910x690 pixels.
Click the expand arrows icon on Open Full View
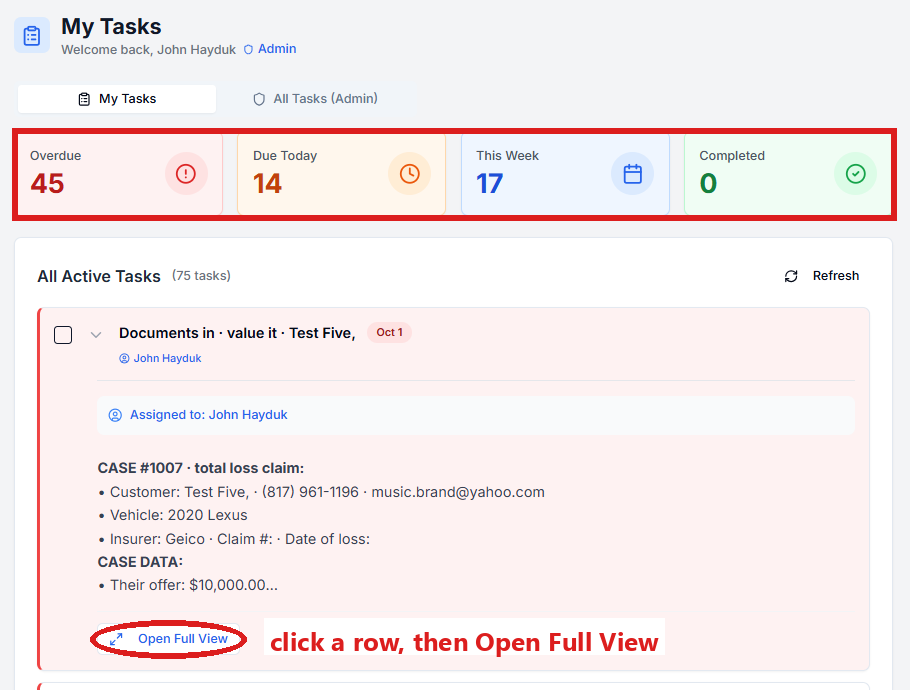click(116, 639)
